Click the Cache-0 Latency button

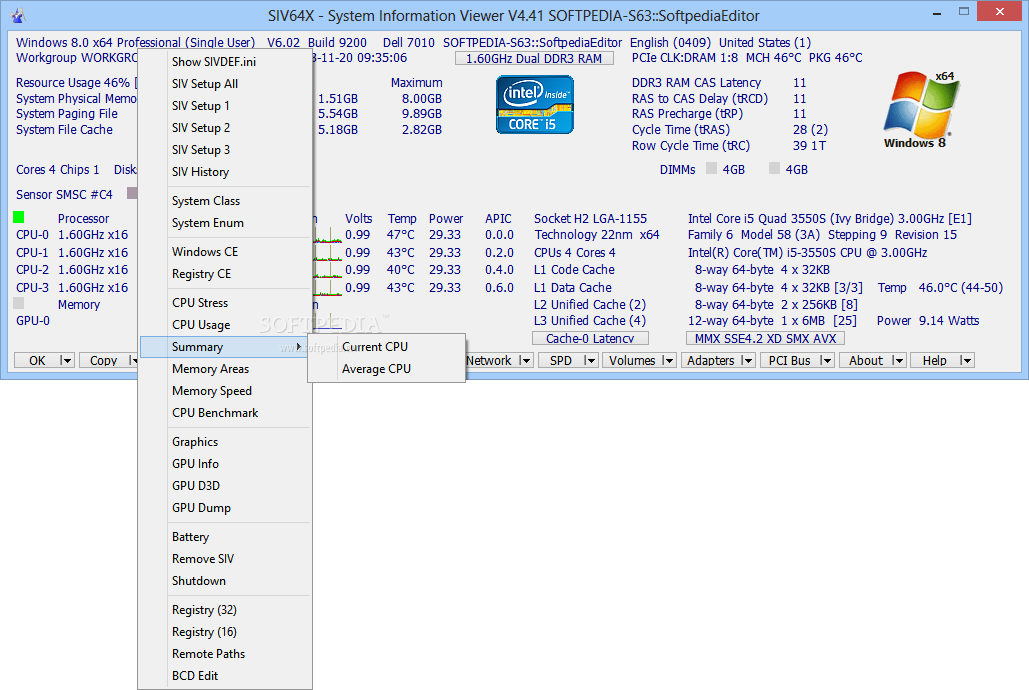tap(590, 338)
